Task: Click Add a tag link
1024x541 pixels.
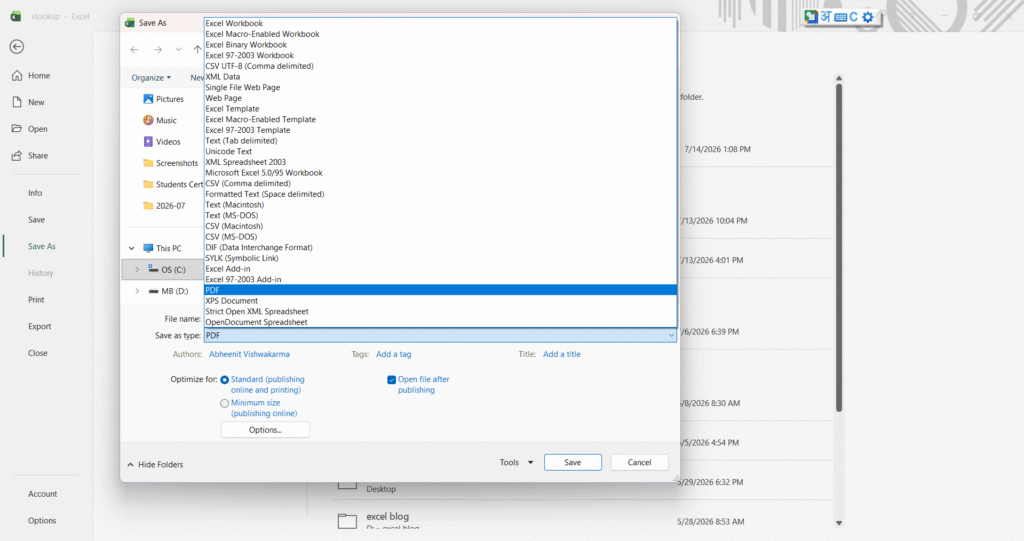Action: [x=394, y=354]
